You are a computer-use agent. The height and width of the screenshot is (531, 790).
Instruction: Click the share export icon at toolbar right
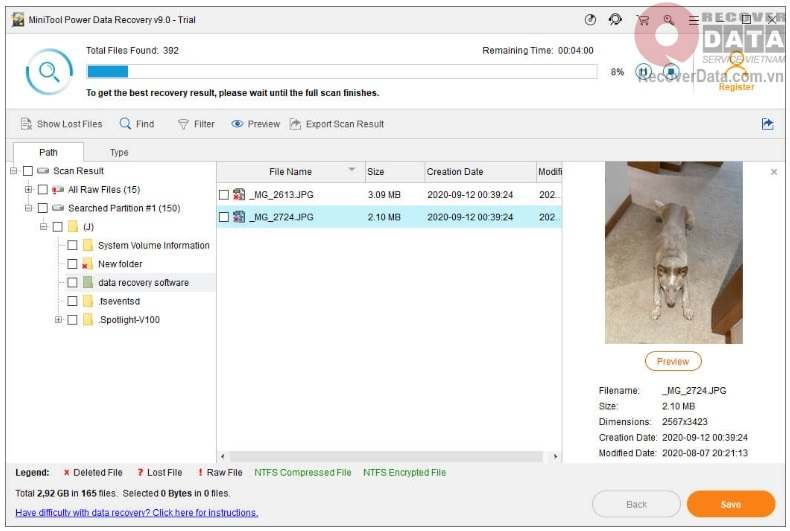pyautogui.click(x=767, y=124)
